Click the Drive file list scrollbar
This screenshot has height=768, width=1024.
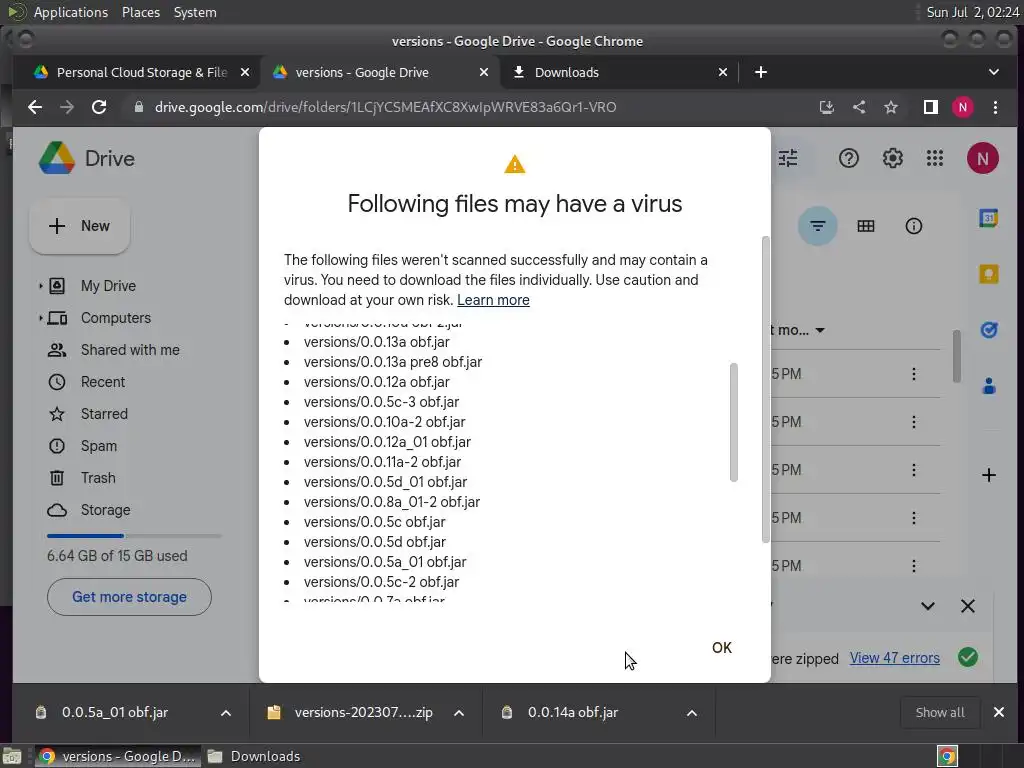tap(956, 356)
